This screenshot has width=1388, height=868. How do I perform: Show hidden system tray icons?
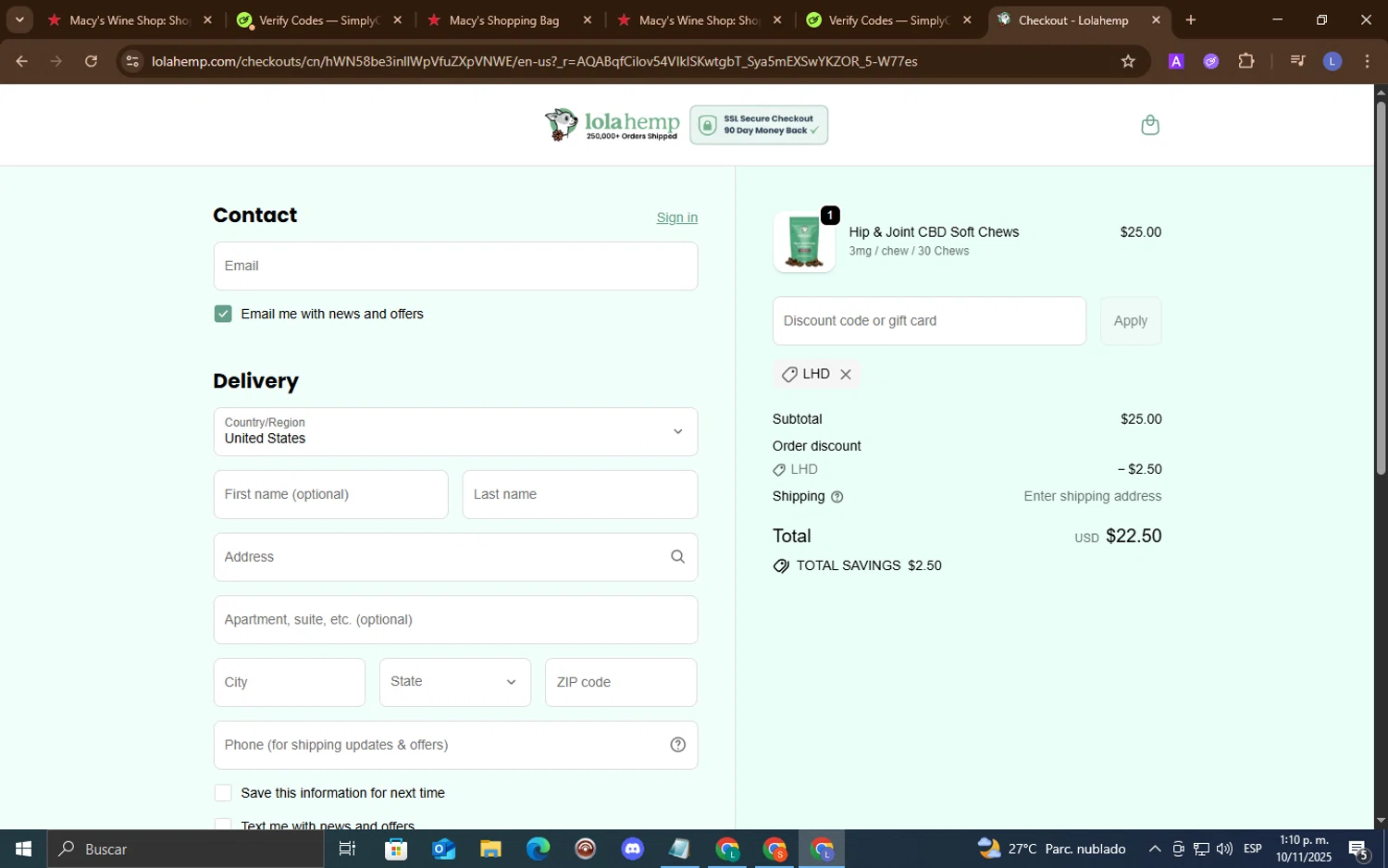(x=1154, y=849)
